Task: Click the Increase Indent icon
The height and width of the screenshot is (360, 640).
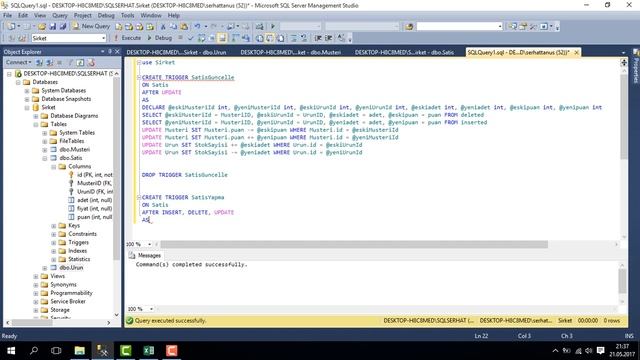Action: coord(329,38)
